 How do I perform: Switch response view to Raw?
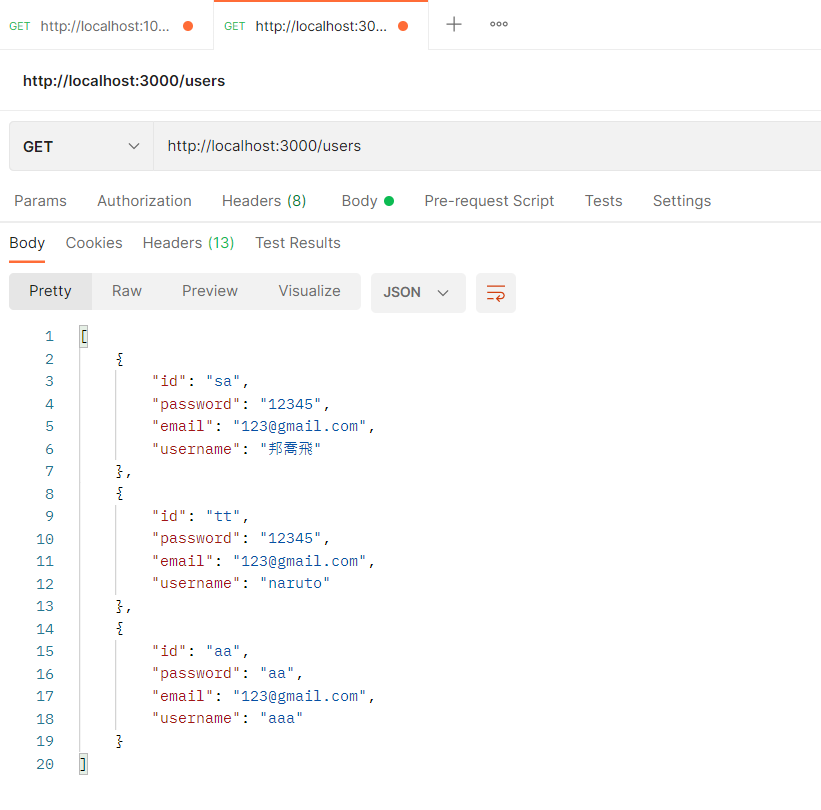[x=127, y=291]
